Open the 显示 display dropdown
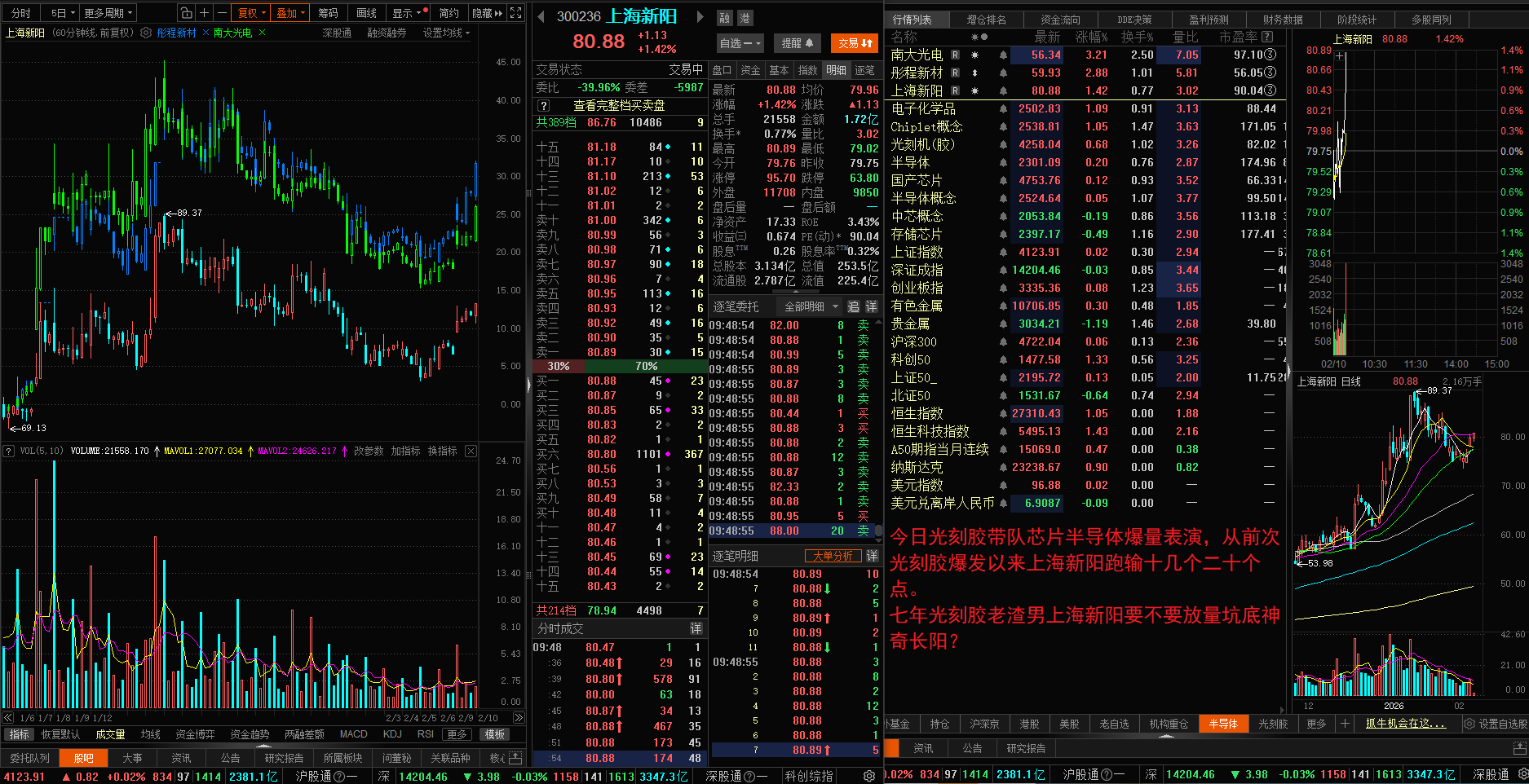 pos(408,13)
